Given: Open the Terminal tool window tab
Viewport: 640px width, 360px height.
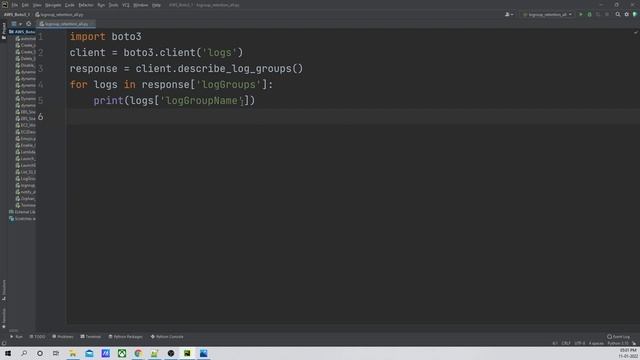Looking at the screenshot, I should coord(91,337).
